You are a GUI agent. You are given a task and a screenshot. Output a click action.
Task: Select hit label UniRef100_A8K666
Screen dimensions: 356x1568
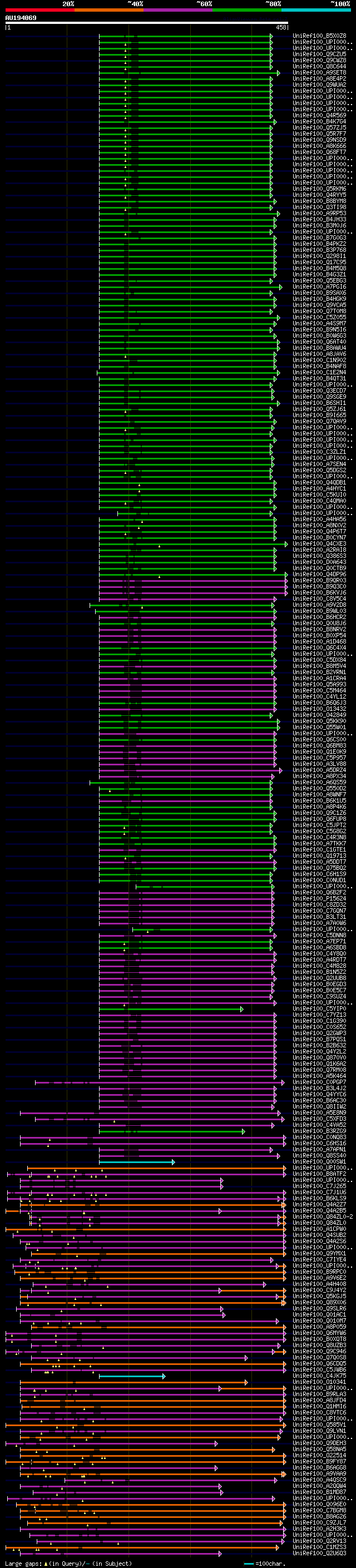(x=319, y=146)
